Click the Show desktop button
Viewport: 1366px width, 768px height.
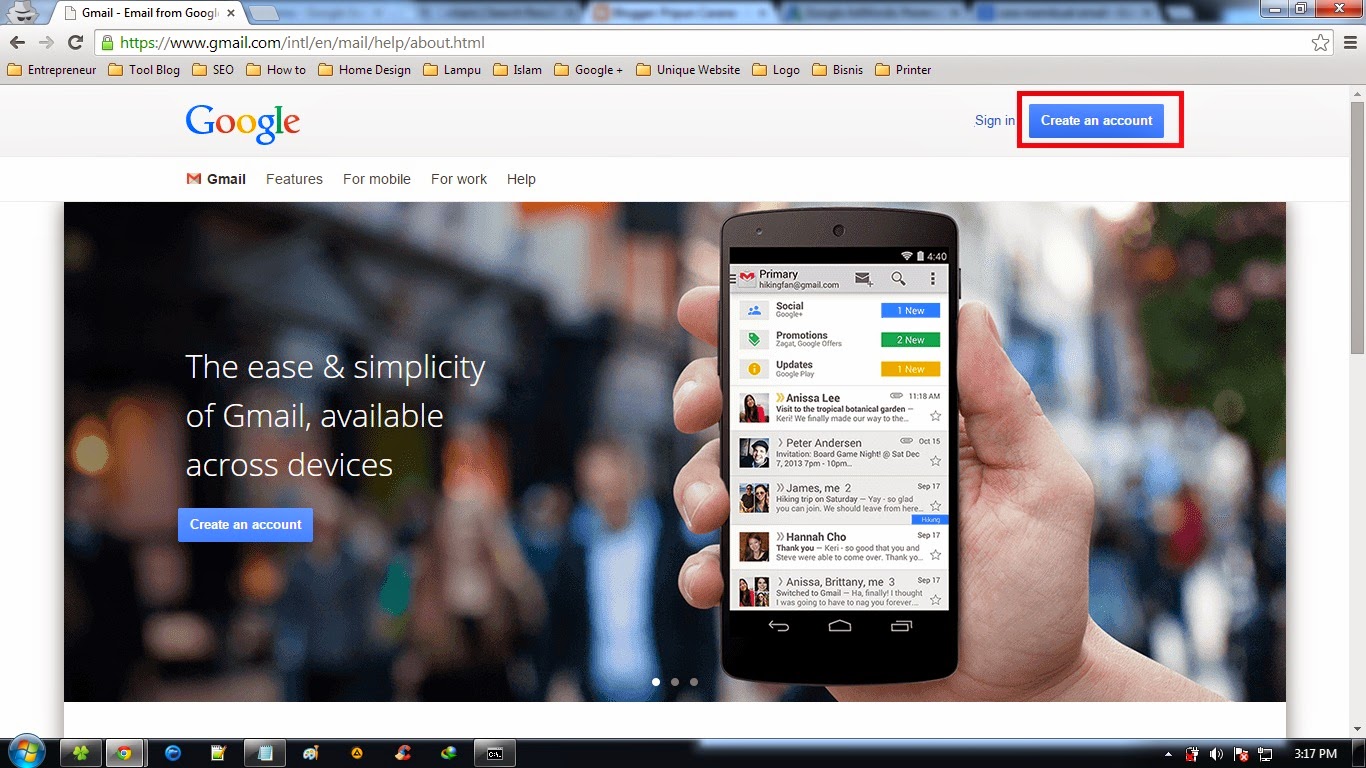click(x=1360, y=753)
